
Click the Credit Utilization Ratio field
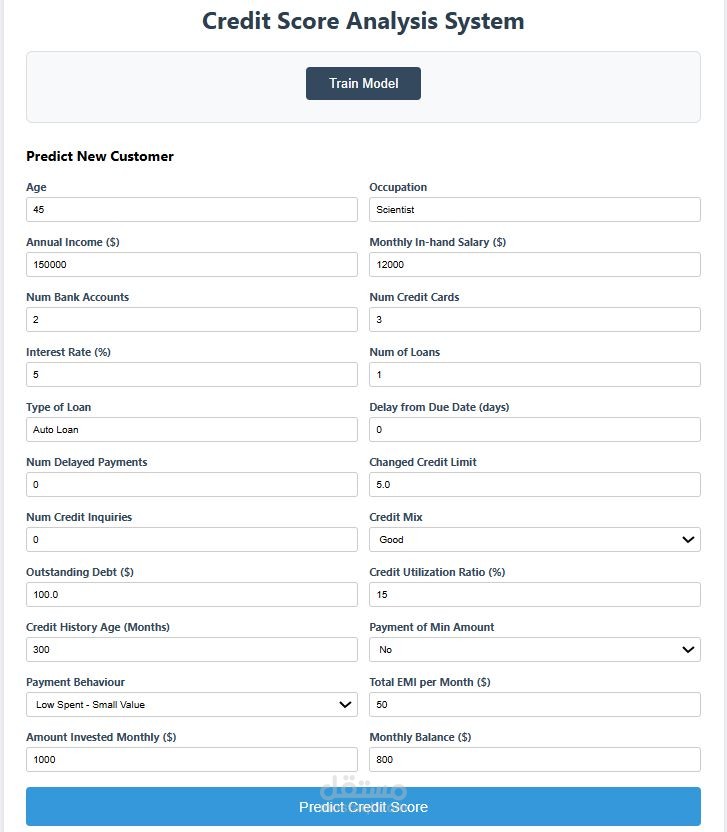(x=534, y=594)
